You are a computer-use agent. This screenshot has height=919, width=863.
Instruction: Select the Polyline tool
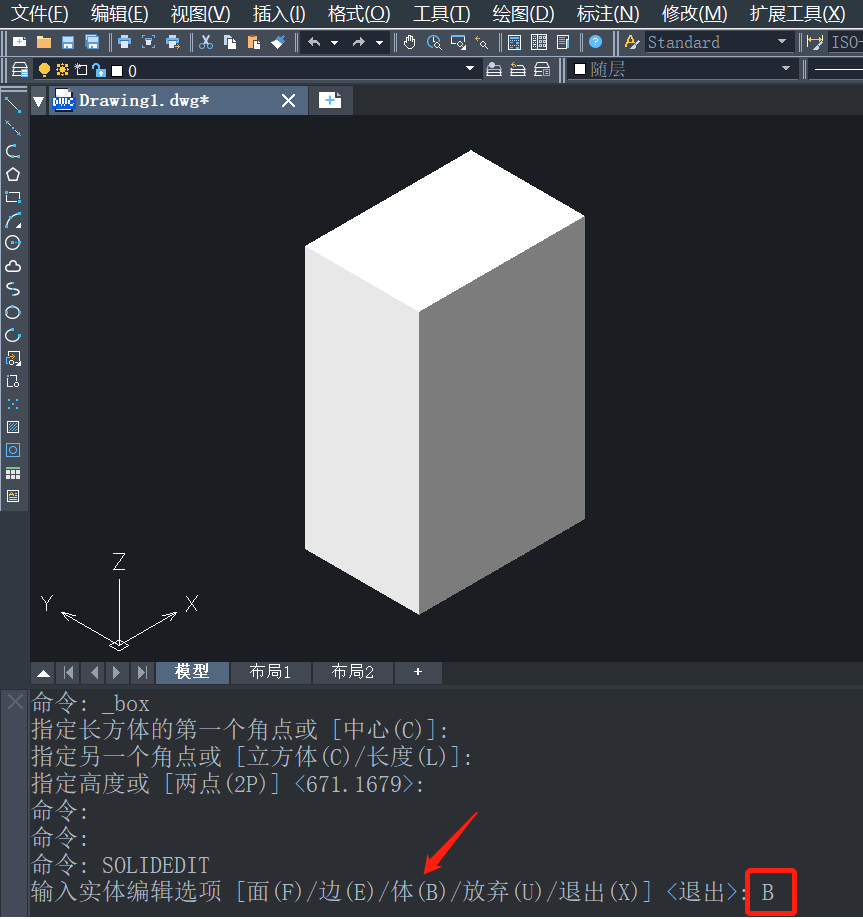coord(13,151)
